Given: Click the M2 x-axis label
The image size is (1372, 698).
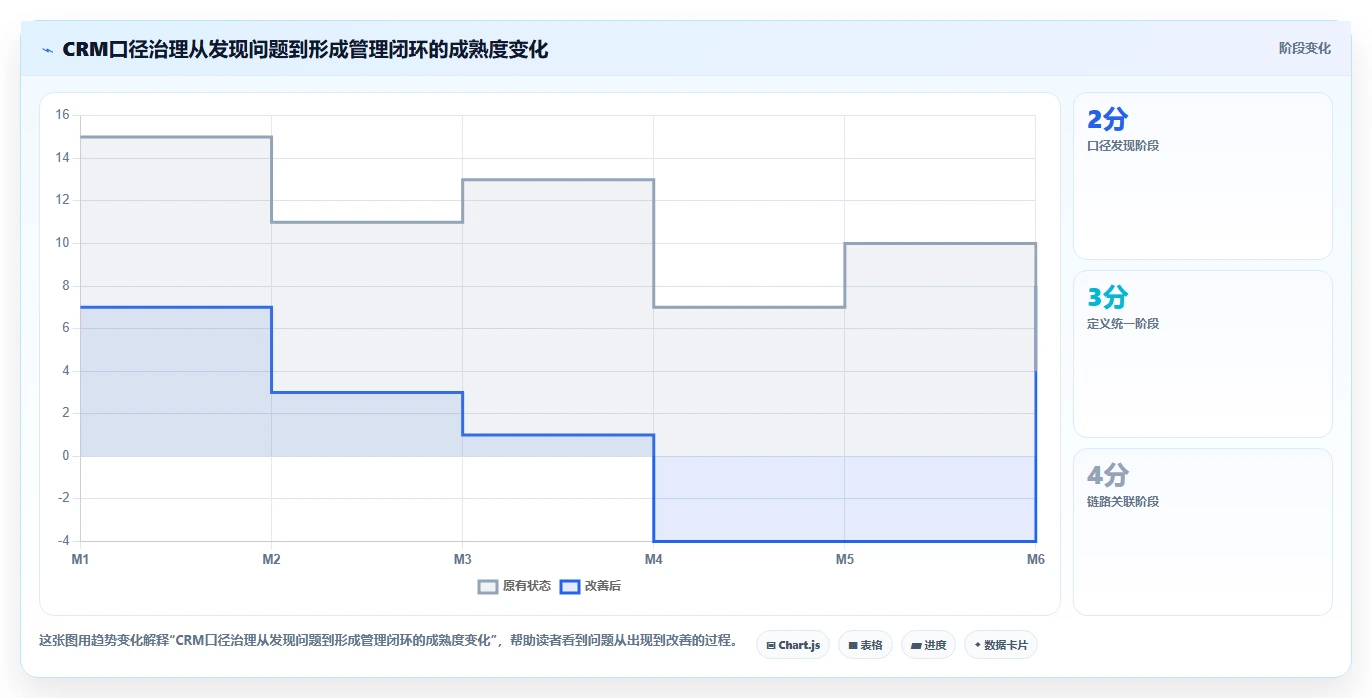Looking at the screenshot, I should pos(271,559).
